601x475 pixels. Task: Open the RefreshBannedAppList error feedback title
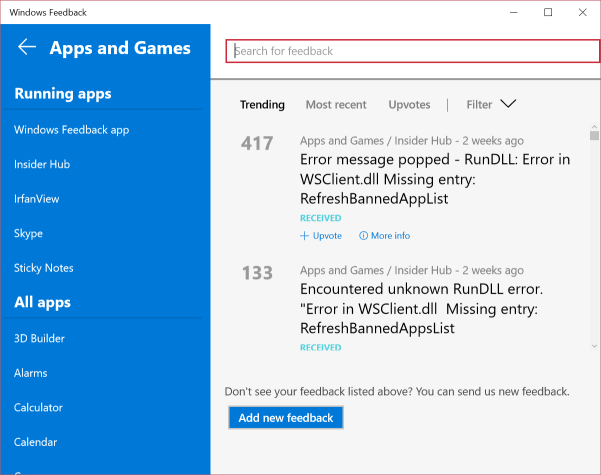[435, 178]
